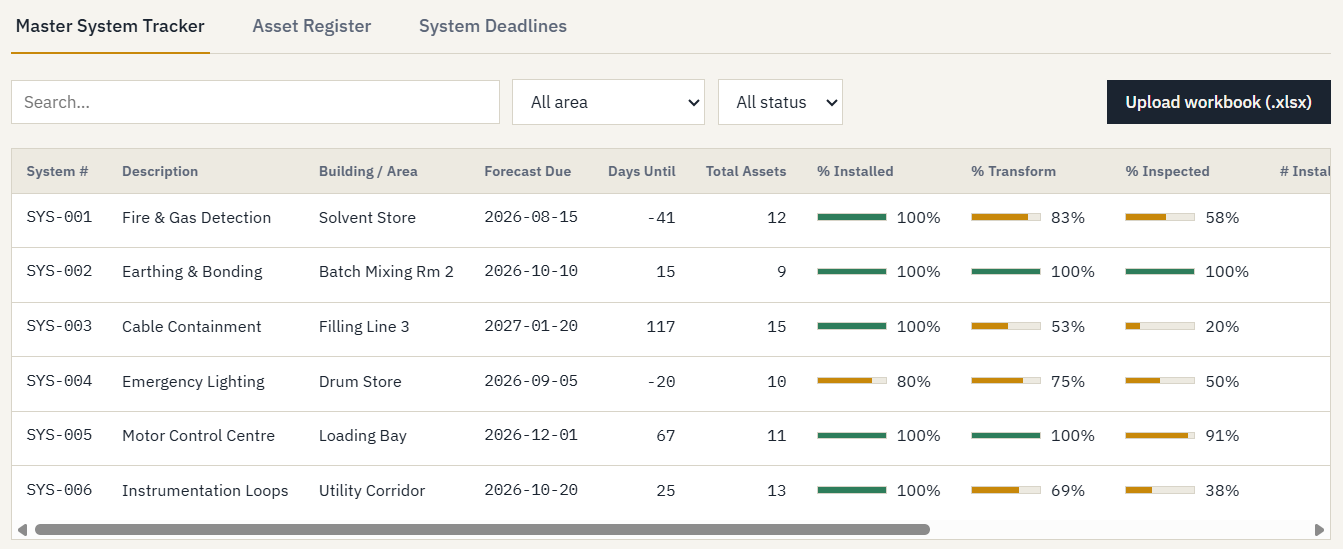The image size is (1343, 549).
Task: Select the SYS-002 system number cell
Action: [59, 271]
